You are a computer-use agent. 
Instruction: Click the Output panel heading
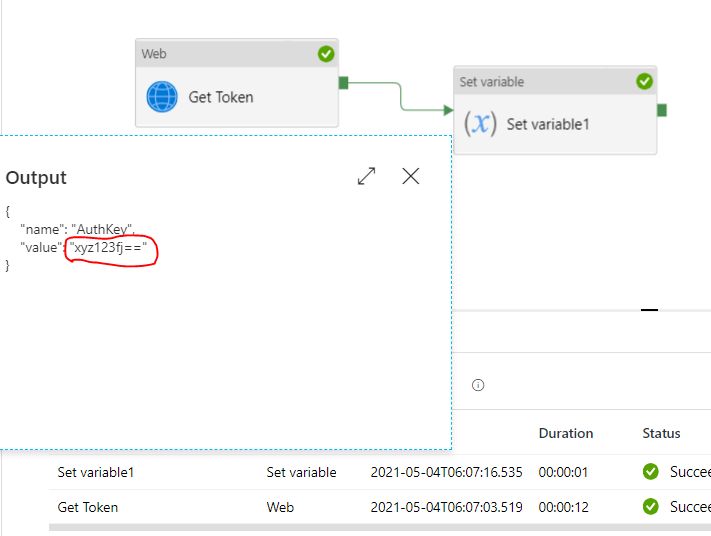tap(36, 177)
